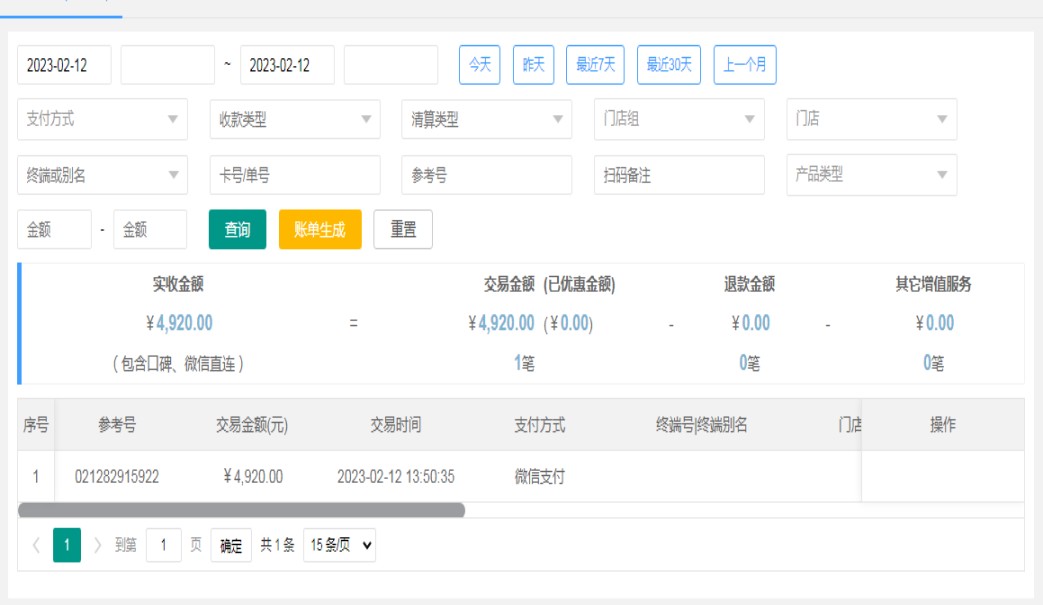The width and height of the screenshot is (1043, 605).
Task: Click the pagination 确定 button
Action: click(x=231, y=546)
